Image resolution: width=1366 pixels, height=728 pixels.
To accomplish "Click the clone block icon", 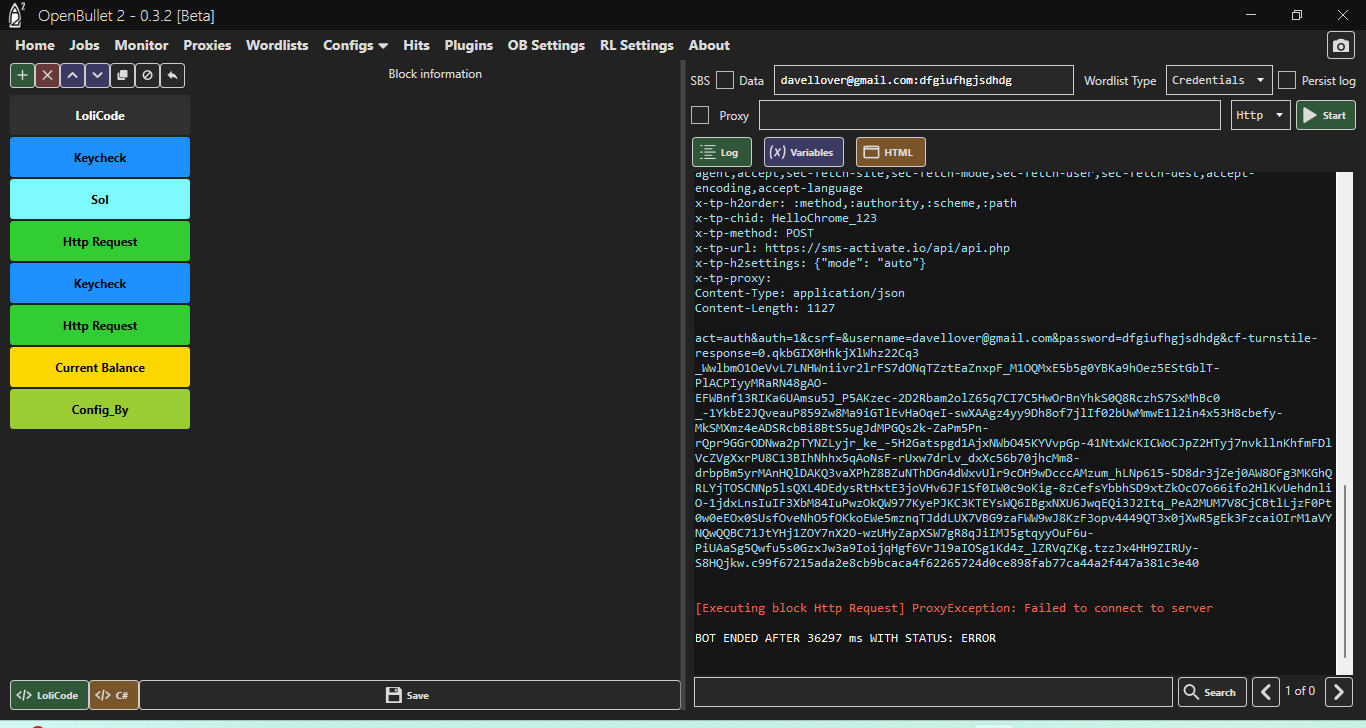I will click(x=122, y=75).
